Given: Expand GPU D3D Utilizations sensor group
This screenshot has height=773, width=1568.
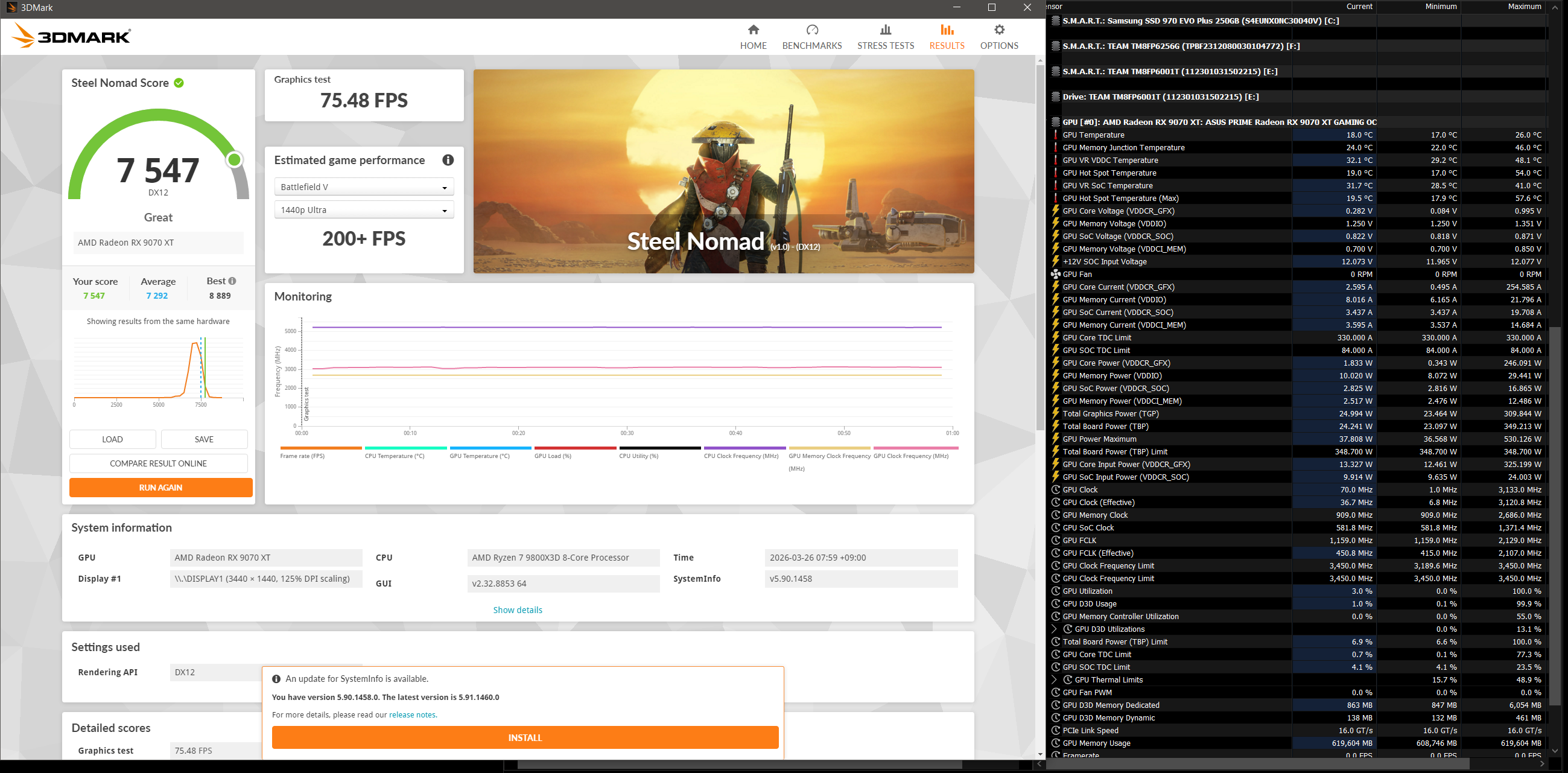Looking at the screenshot, I should click(1055, 629).
